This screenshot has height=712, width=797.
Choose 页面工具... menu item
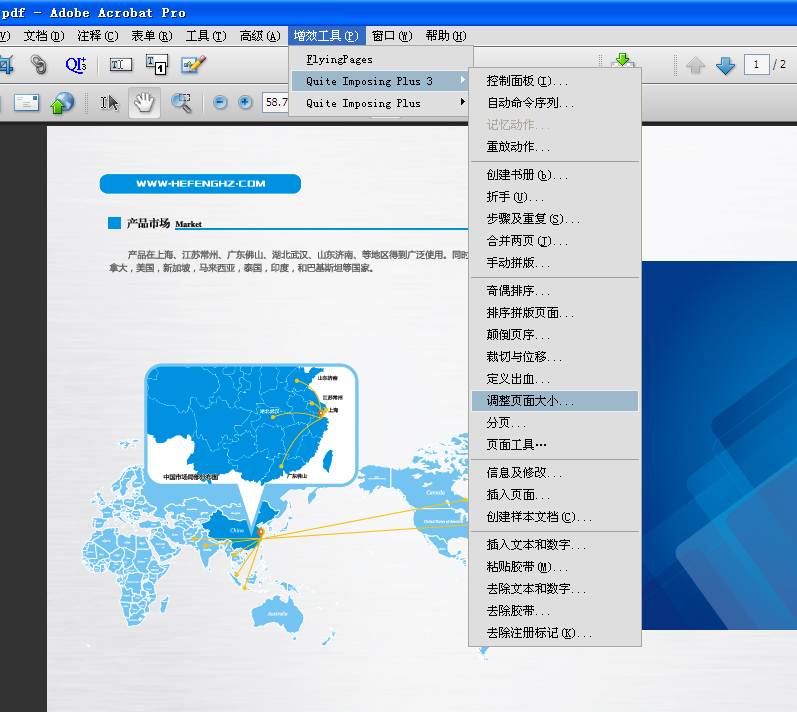click(x=555, y=445)
